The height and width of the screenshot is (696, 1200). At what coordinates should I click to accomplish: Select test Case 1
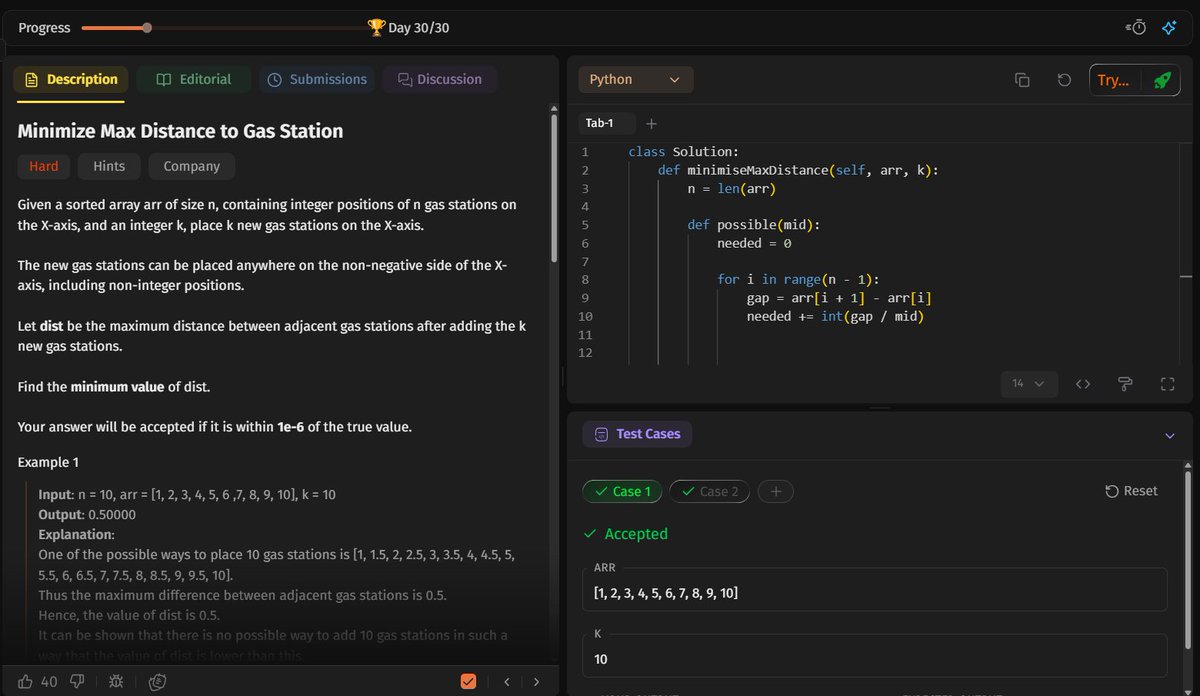tap(622, 492)
